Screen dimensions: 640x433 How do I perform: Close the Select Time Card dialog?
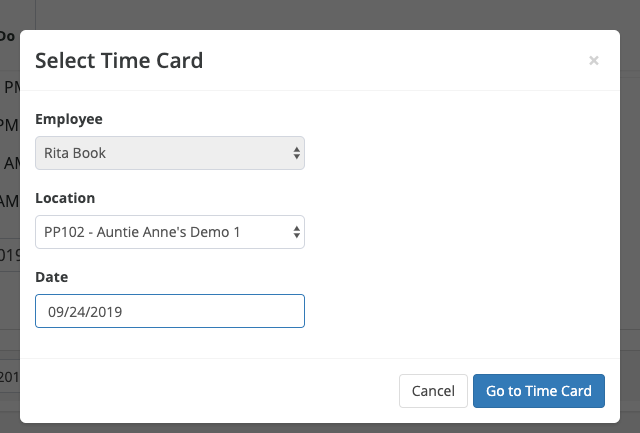(x=594, y=61)
